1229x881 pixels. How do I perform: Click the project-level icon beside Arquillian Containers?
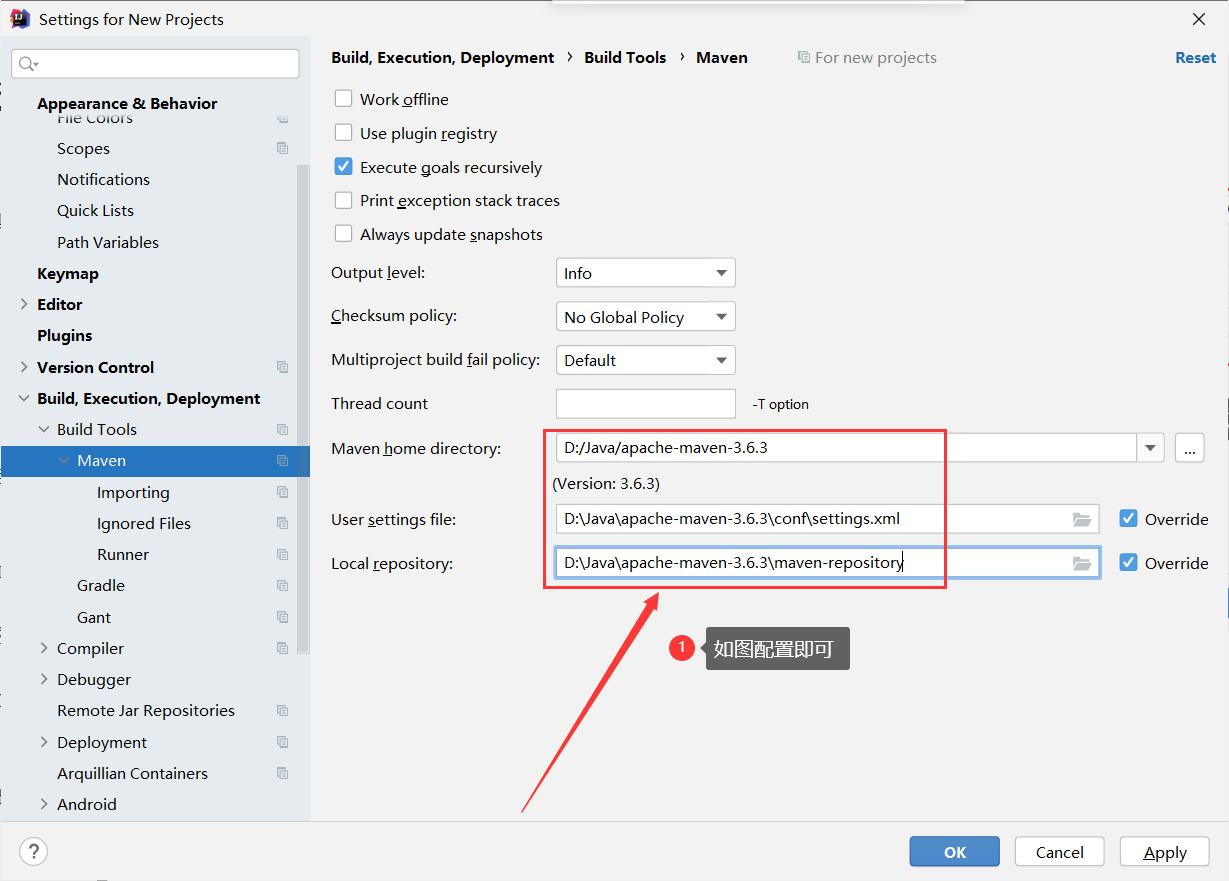click(283, 773)
